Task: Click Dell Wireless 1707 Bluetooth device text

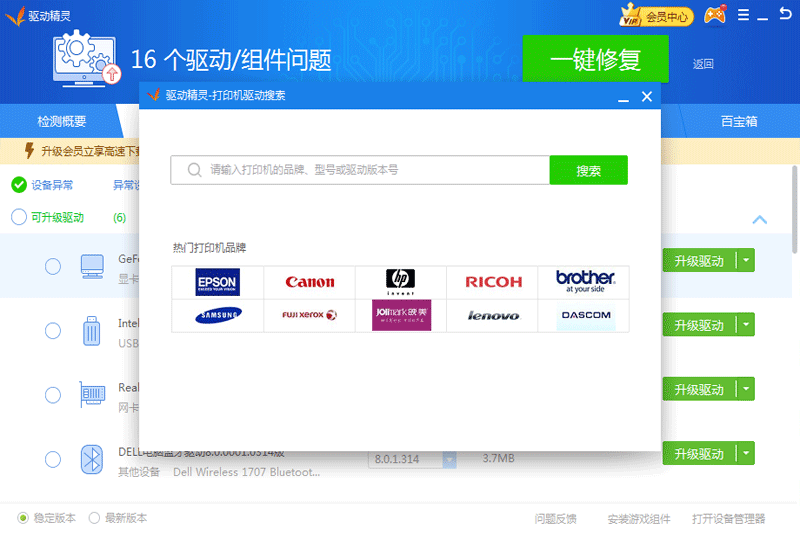Action: coord(246,472)
